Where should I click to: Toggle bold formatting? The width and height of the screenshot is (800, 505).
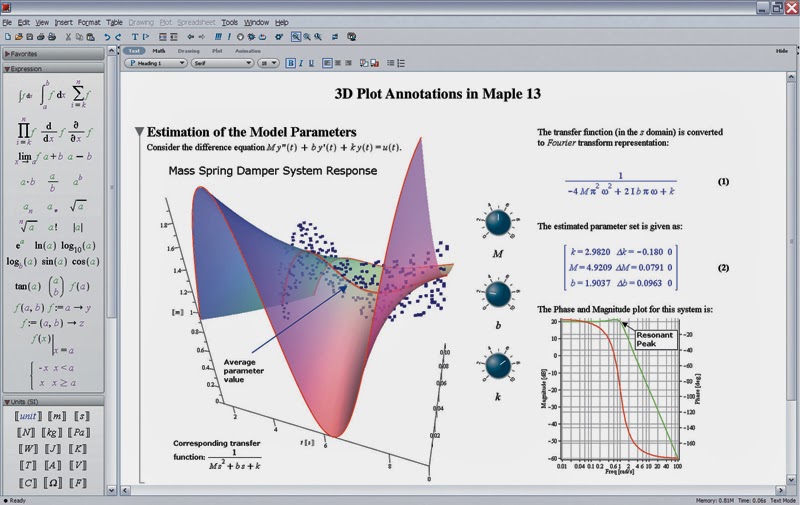point(290,63)
